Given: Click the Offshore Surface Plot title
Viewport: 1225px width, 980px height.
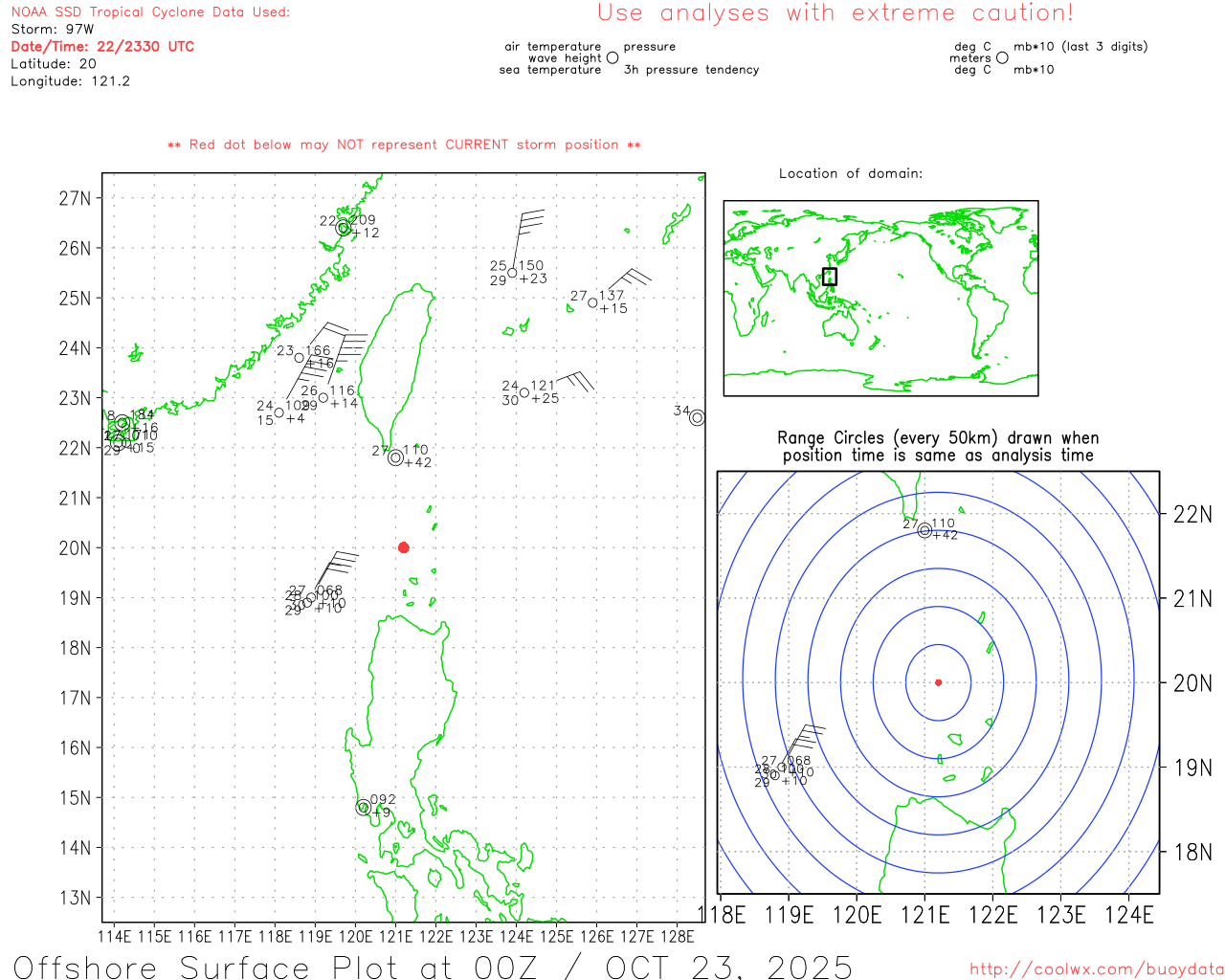Looking at the screenshot, I should (434, 967).
